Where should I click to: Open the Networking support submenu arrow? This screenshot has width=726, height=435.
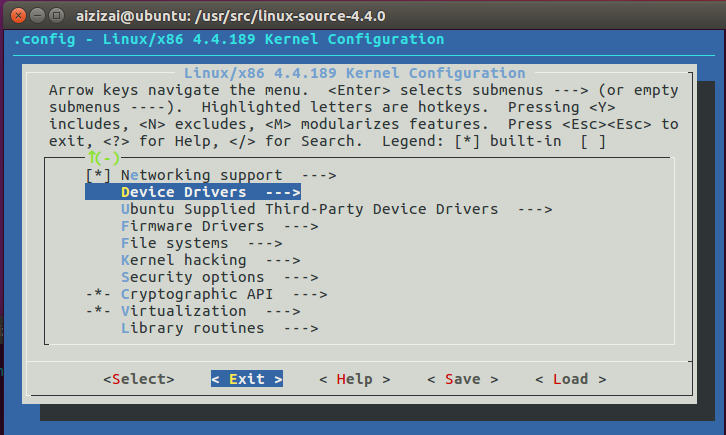[319, 175]
